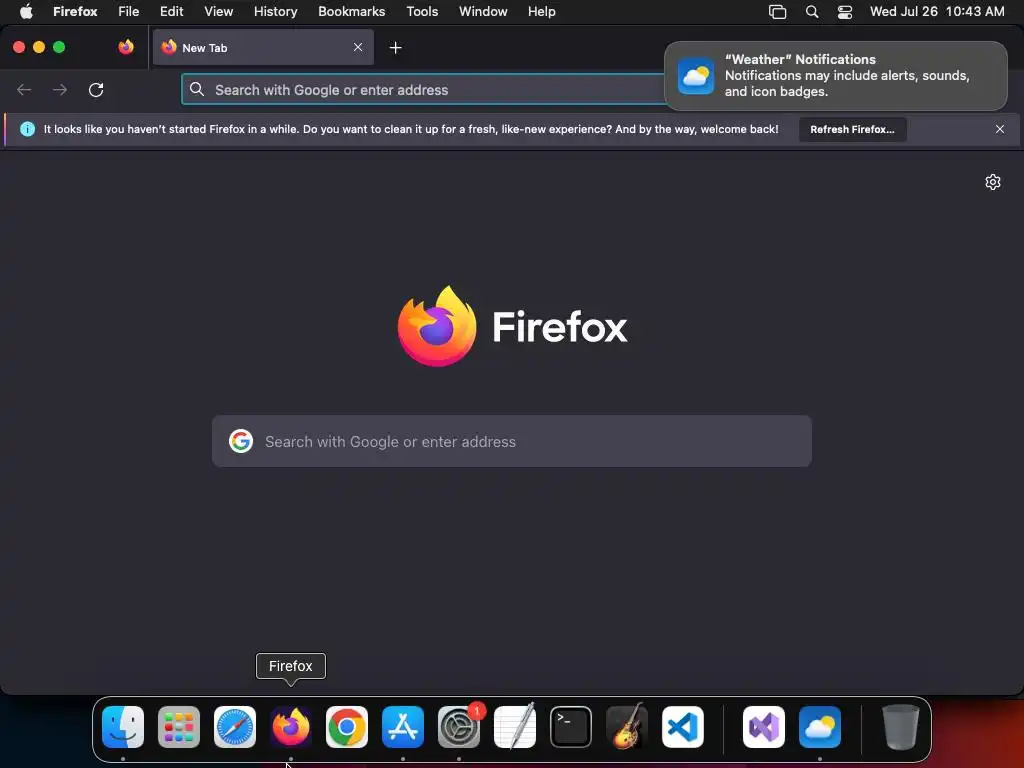
Task: Open the Tools menu
Action: tap(422, 12)
